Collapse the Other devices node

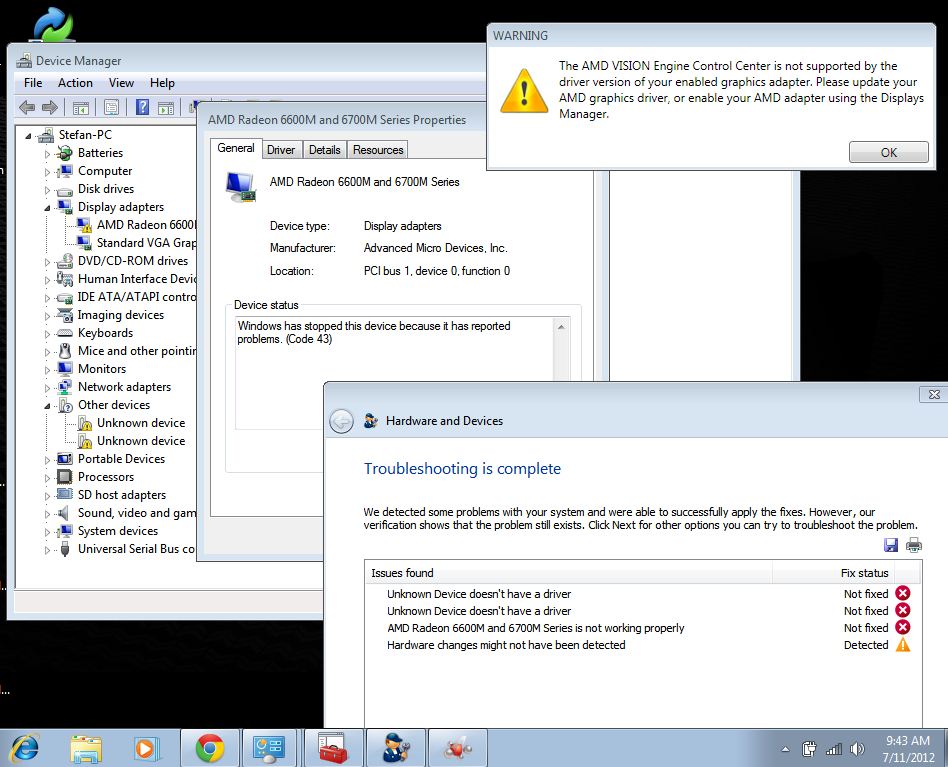[x=47, y=406]
